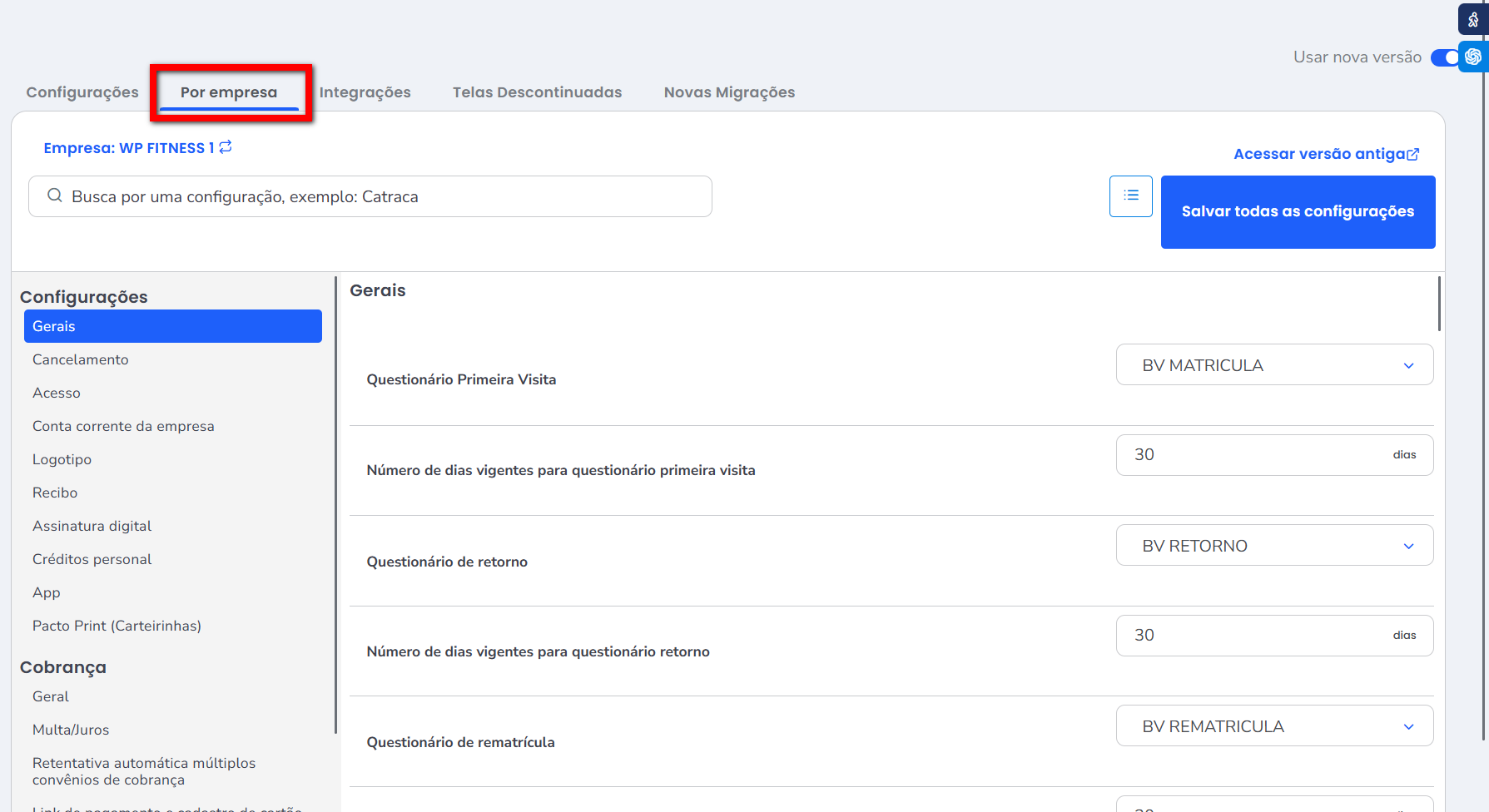The width and height of the screenshot is (1489, 812).
Task: Select Multa/Juros under Cobrança
Action: click(x=71, y=730)
